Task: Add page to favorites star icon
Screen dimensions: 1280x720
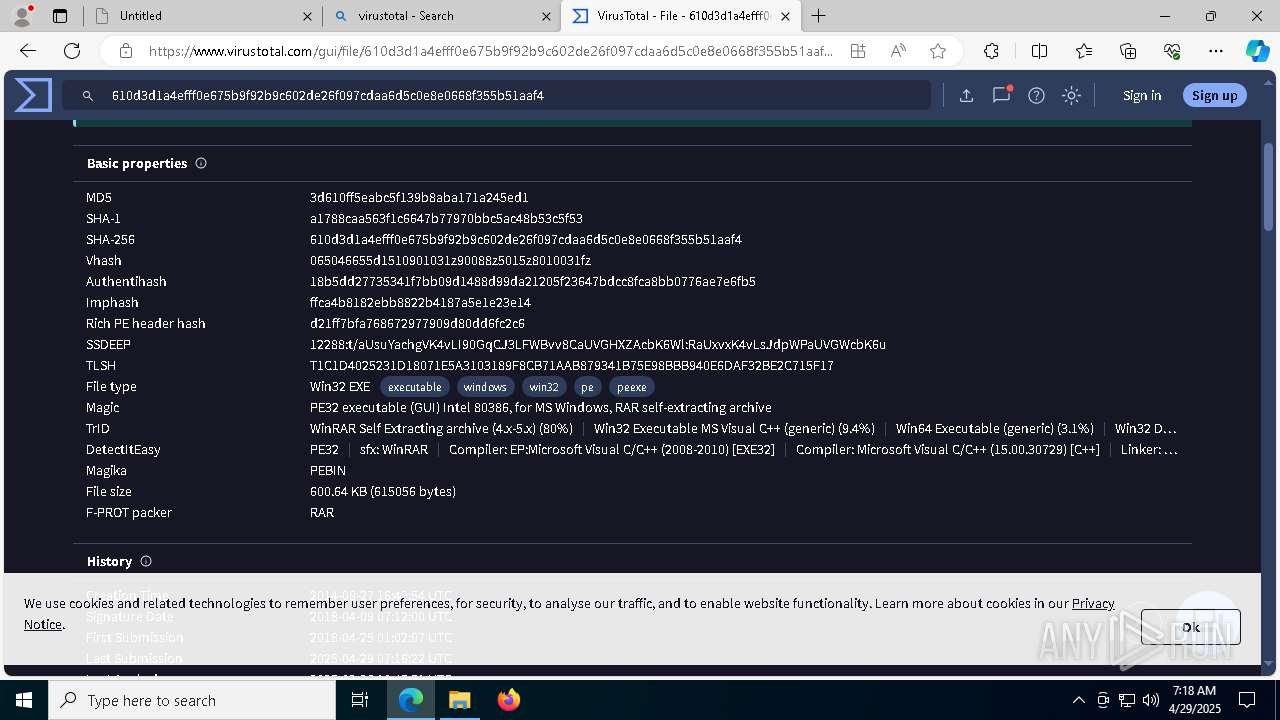Action: pyautogui.click(x=938, y=51)
